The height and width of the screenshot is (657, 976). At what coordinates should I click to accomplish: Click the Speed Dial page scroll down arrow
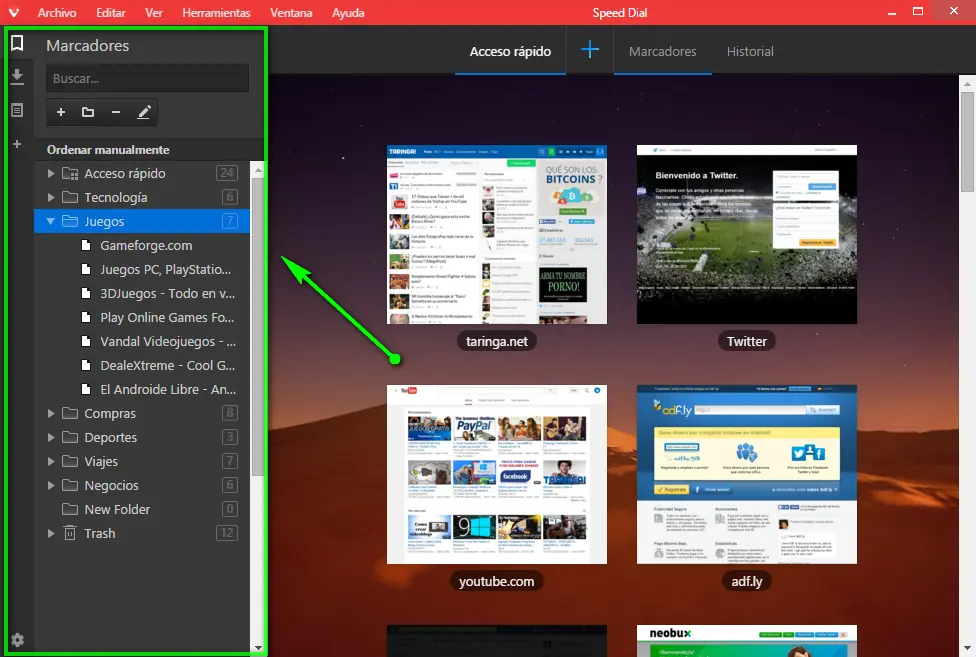967,649
